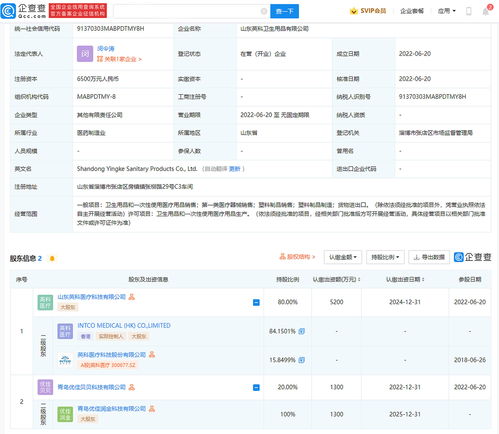Sort by subscribed contribution date column header
This screenshot has width=499, height=434.
405,279
